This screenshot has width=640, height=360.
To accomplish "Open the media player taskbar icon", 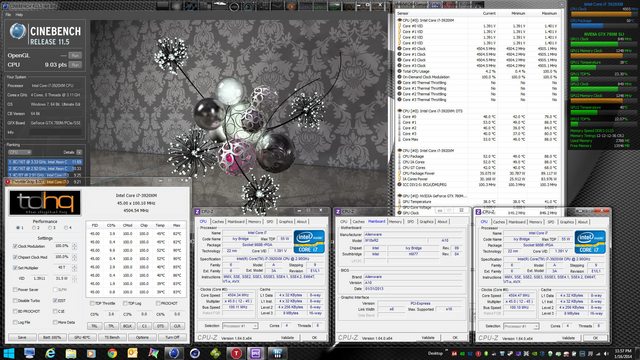I will [x=91, y=353].
